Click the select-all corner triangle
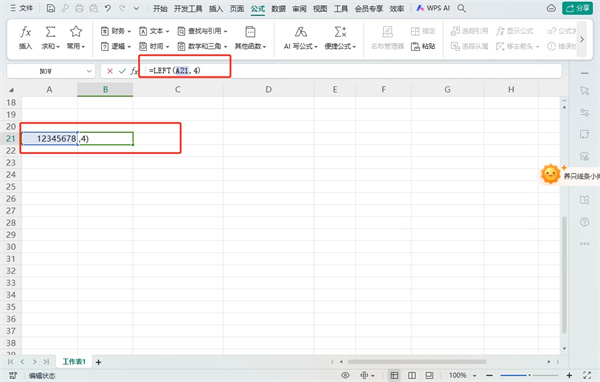Image resolution: width=600 pixels, height=382 pixels. (x=11, y=90)
